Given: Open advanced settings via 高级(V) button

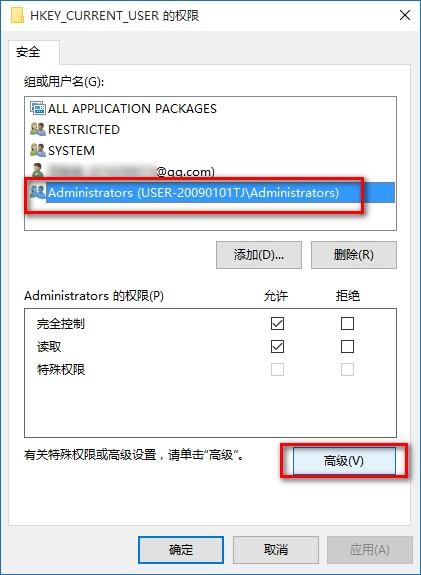Looking at the screenshot, I should point(344,461).
